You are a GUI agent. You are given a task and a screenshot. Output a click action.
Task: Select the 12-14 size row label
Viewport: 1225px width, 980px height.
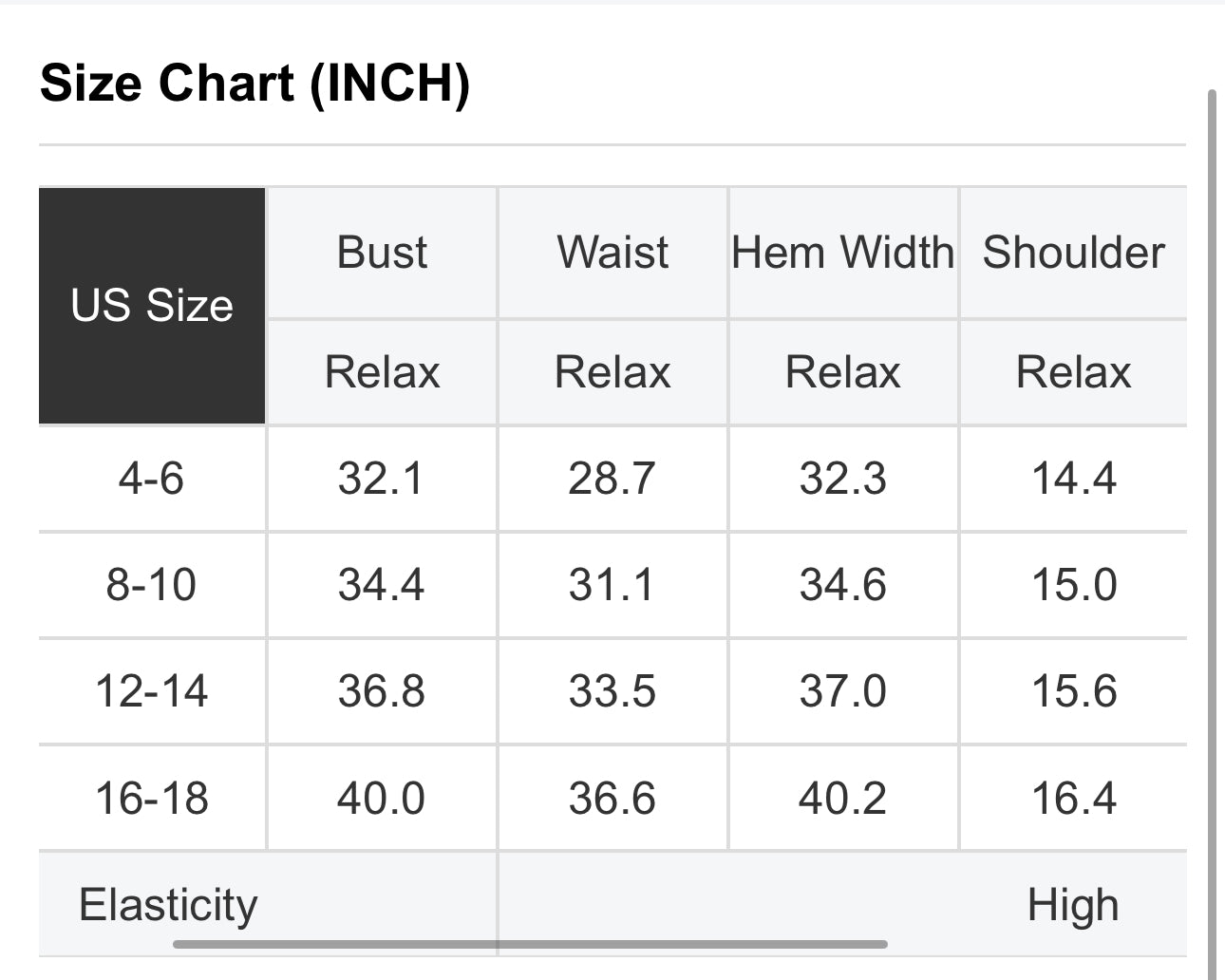(x=151, y=690)
